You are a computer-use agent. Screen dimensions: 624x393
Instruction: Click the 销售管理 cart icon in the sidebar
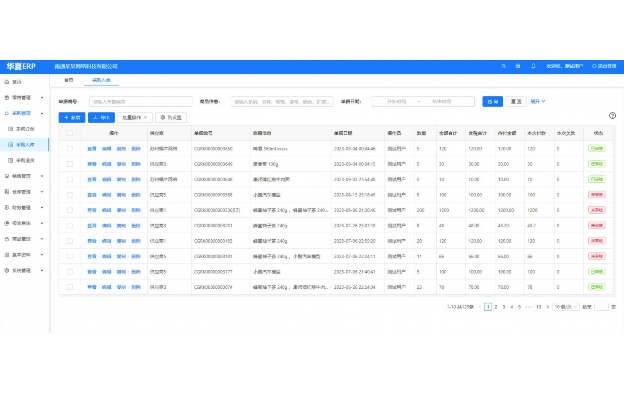click(7, 176)
